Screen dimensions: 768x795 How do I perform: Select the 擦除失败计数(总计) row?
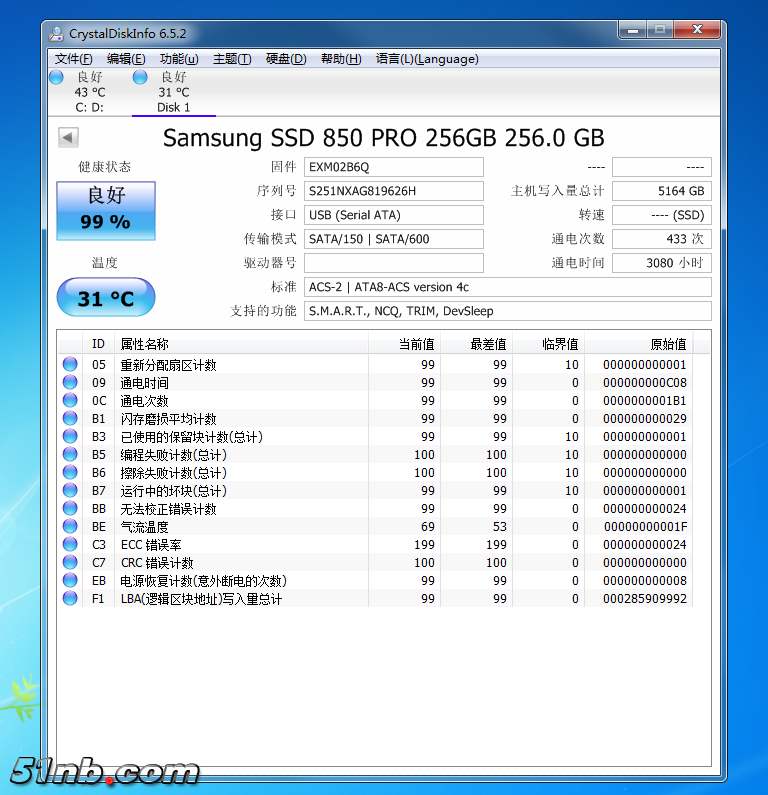click(x=375, y=473)
